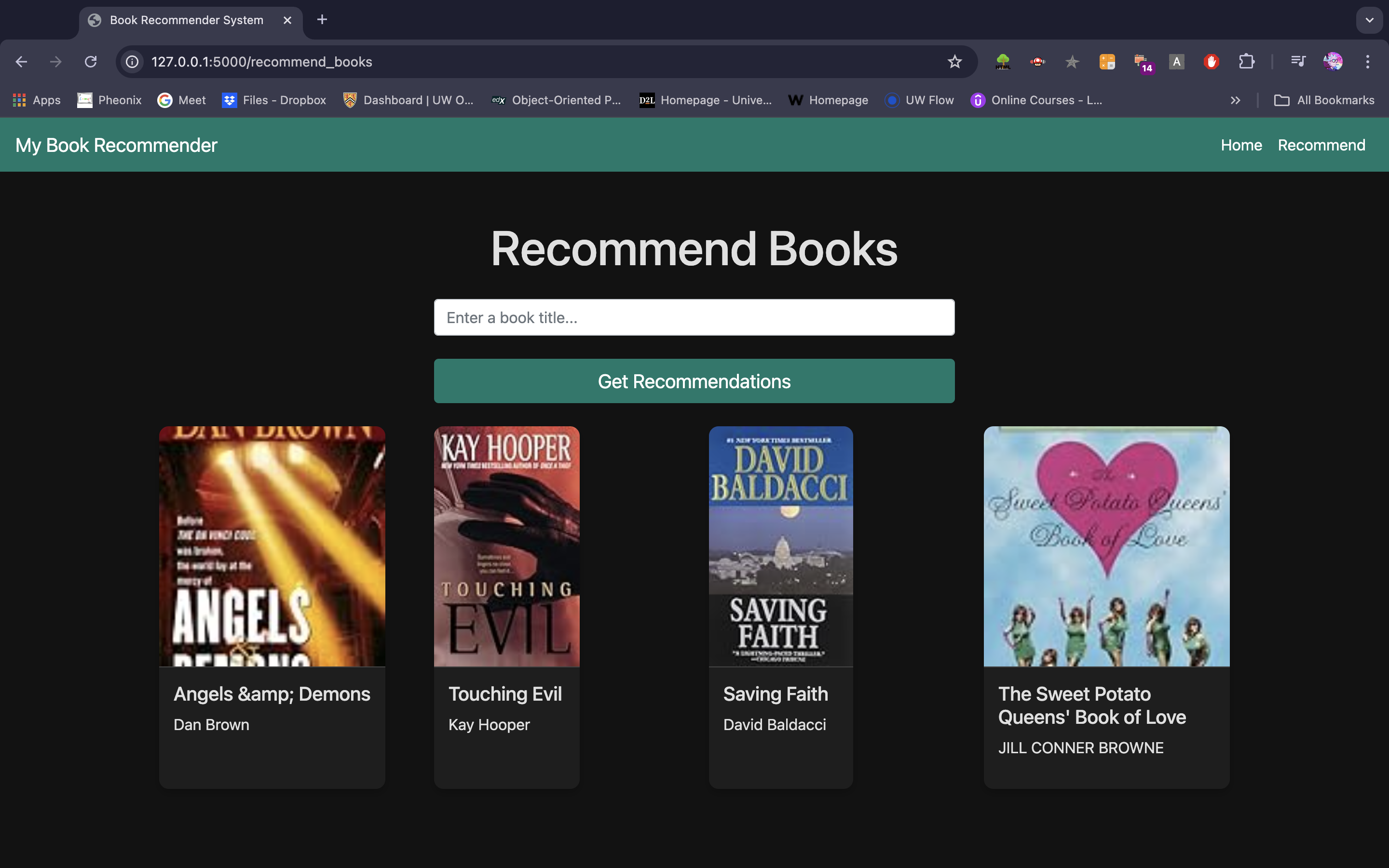Click the URL in the address bar
The width and height of the screenshot is (1389, 868).
click(x=262, y=61)
